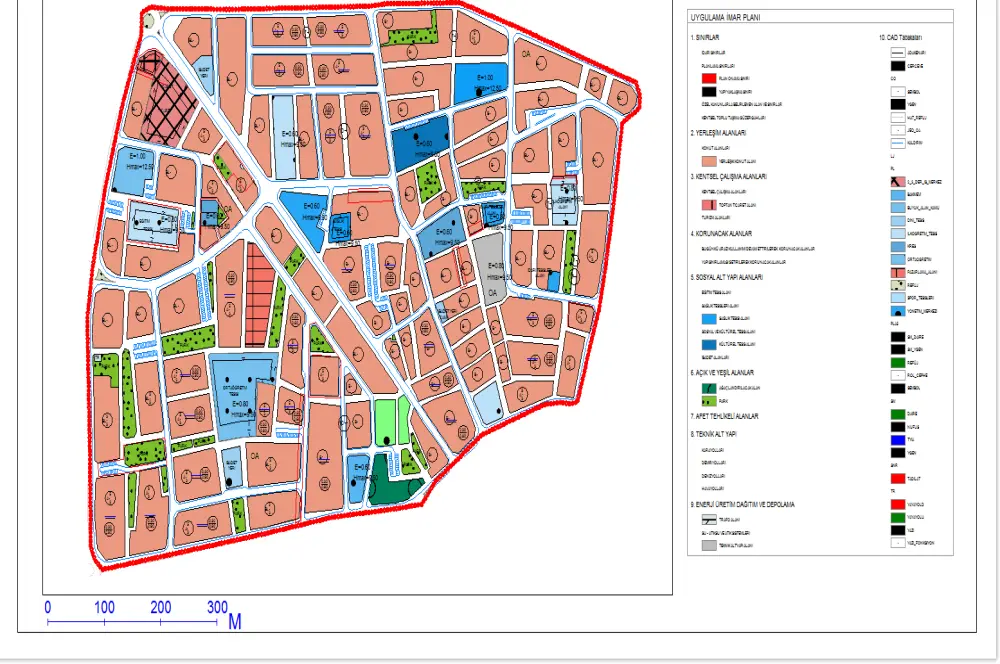Click the black cross-hatched block on the map
1000x664 pixels.
pyautogui.click(x=166, y=99)
